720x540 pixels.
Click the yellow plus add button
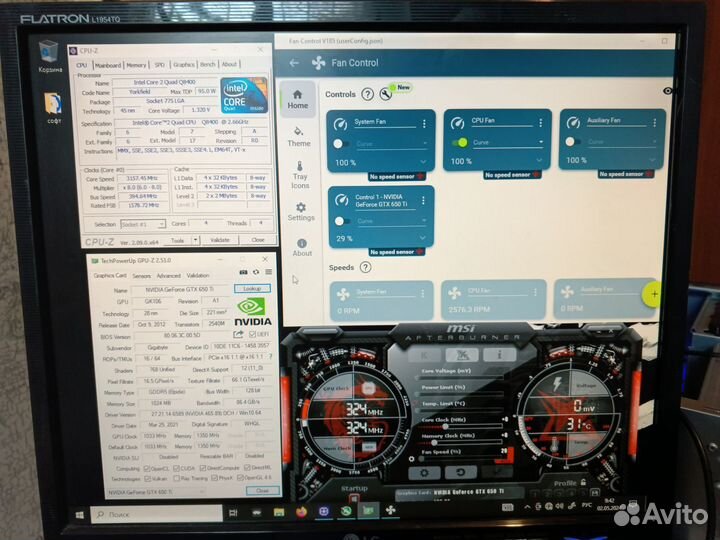652,295
